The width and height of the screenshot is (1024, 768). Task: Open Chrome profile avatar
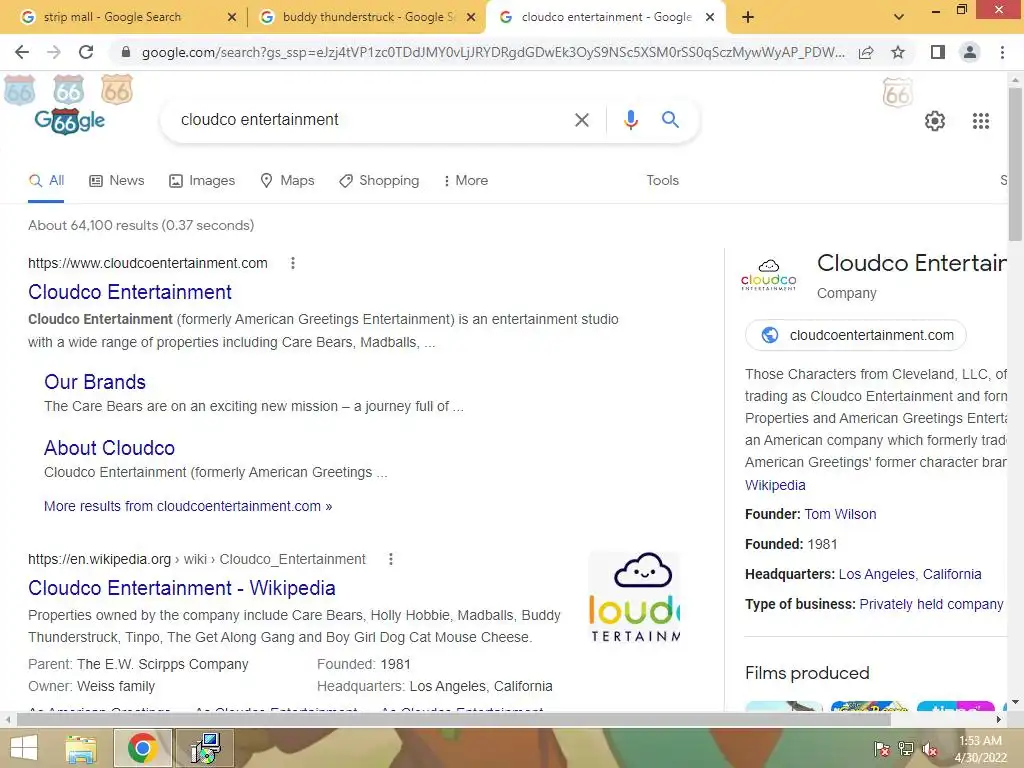pyautogui.click(x=970, y=52)
